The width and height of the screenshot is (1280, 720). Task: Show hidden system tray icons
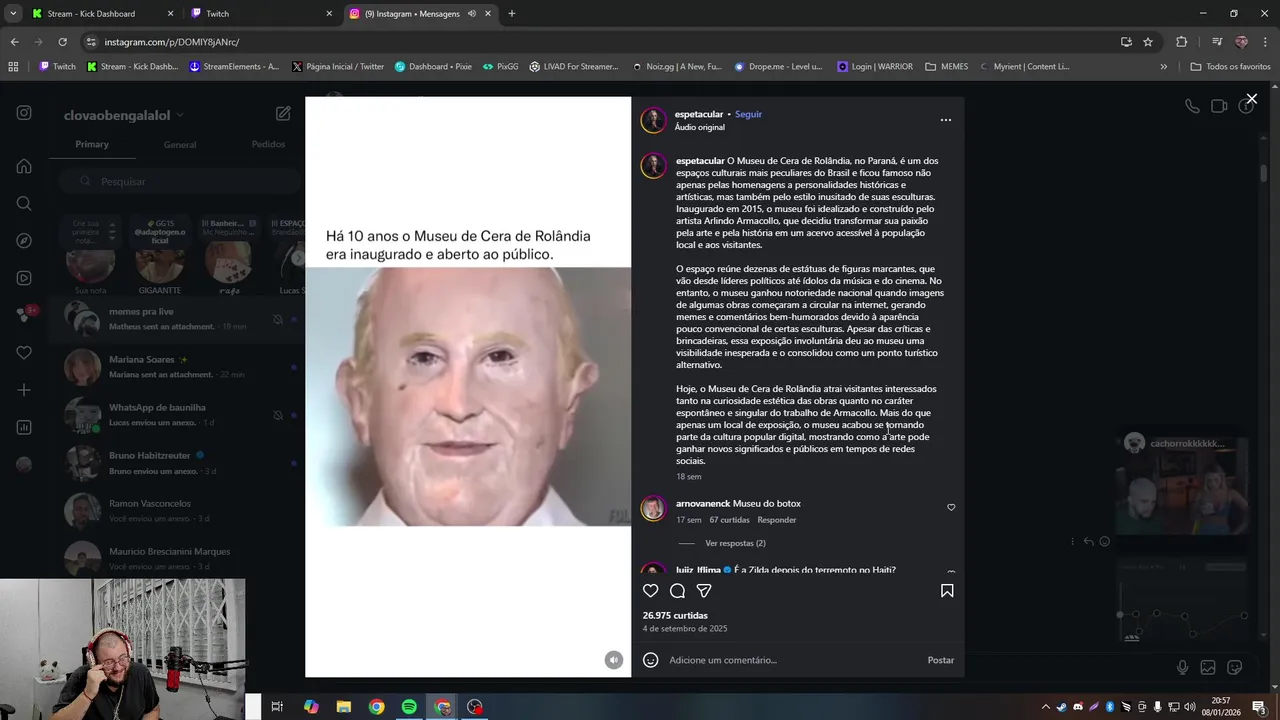[1045, 707]
